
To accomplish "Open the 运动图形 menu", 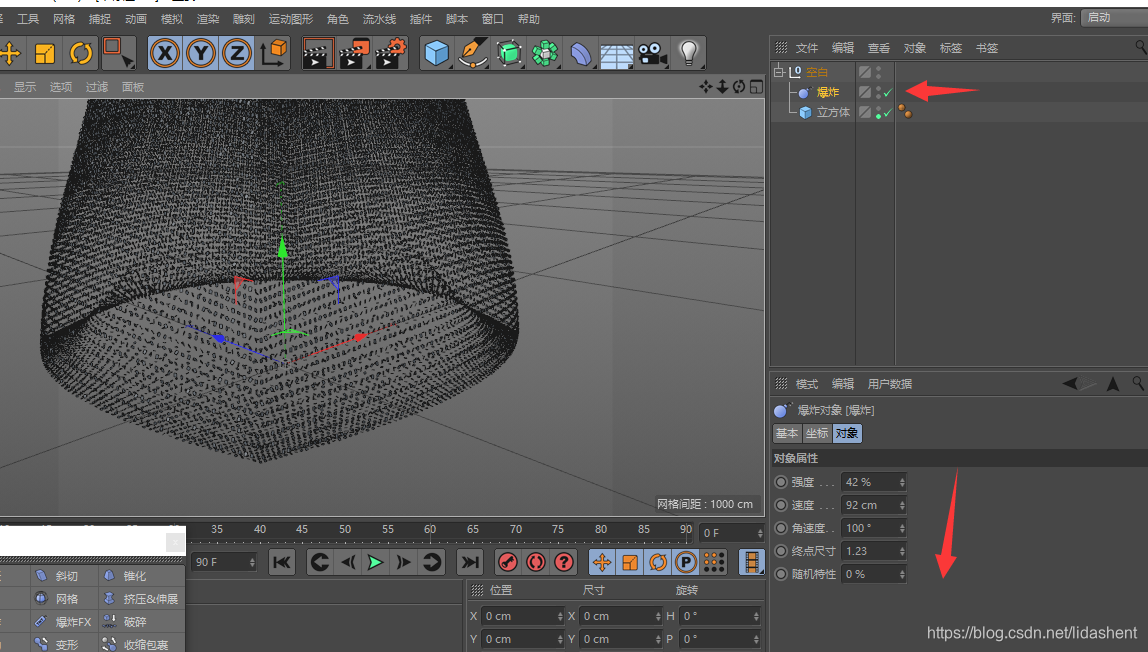I will [290, 19].
